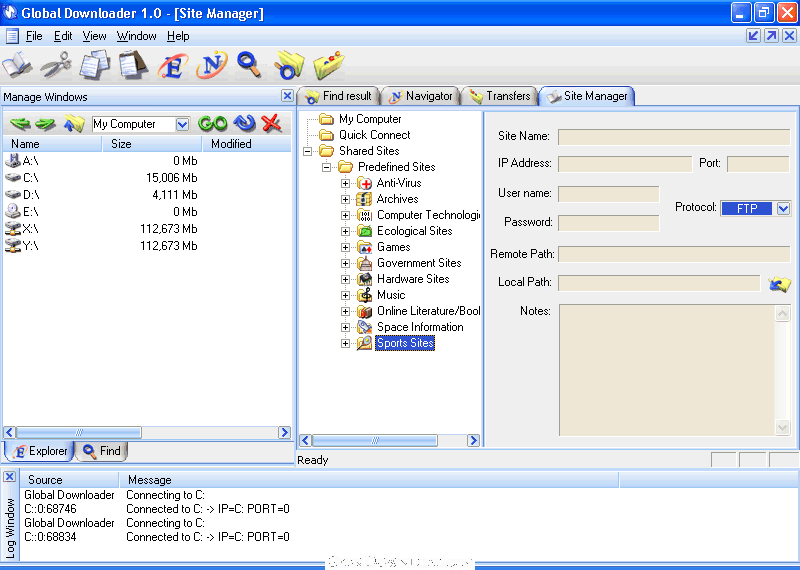Click the browse folder icon next to Local Path
The image size is (800, 570).
(x=779, y=284)
